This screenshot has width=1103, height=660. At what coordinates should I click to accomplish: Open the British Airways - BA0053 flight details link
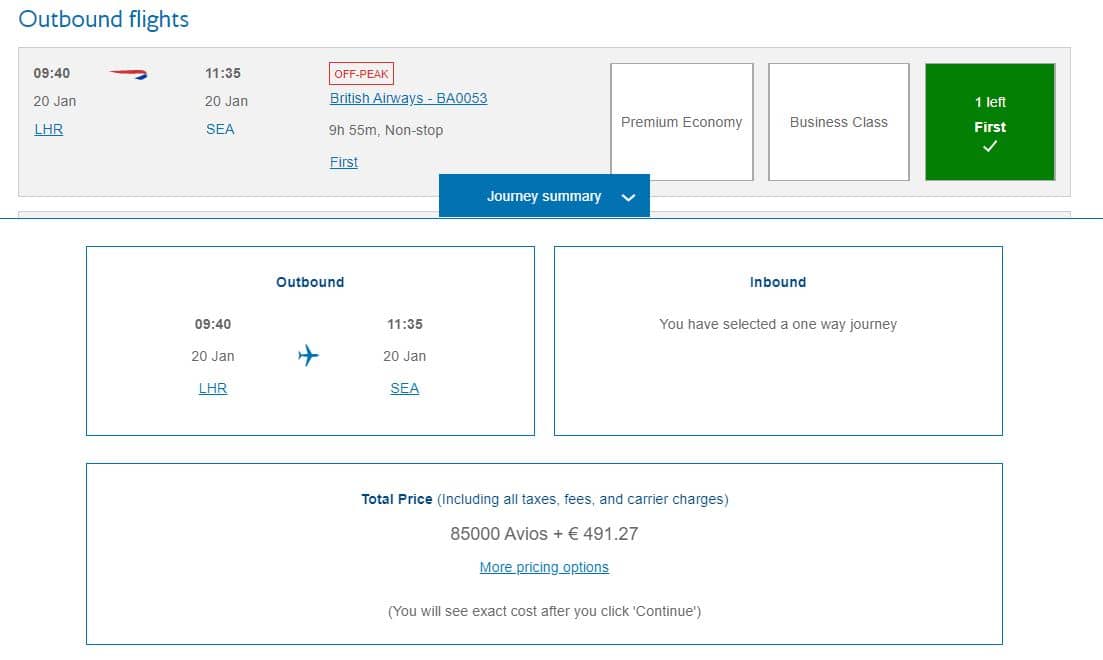(x=409, y=98)
